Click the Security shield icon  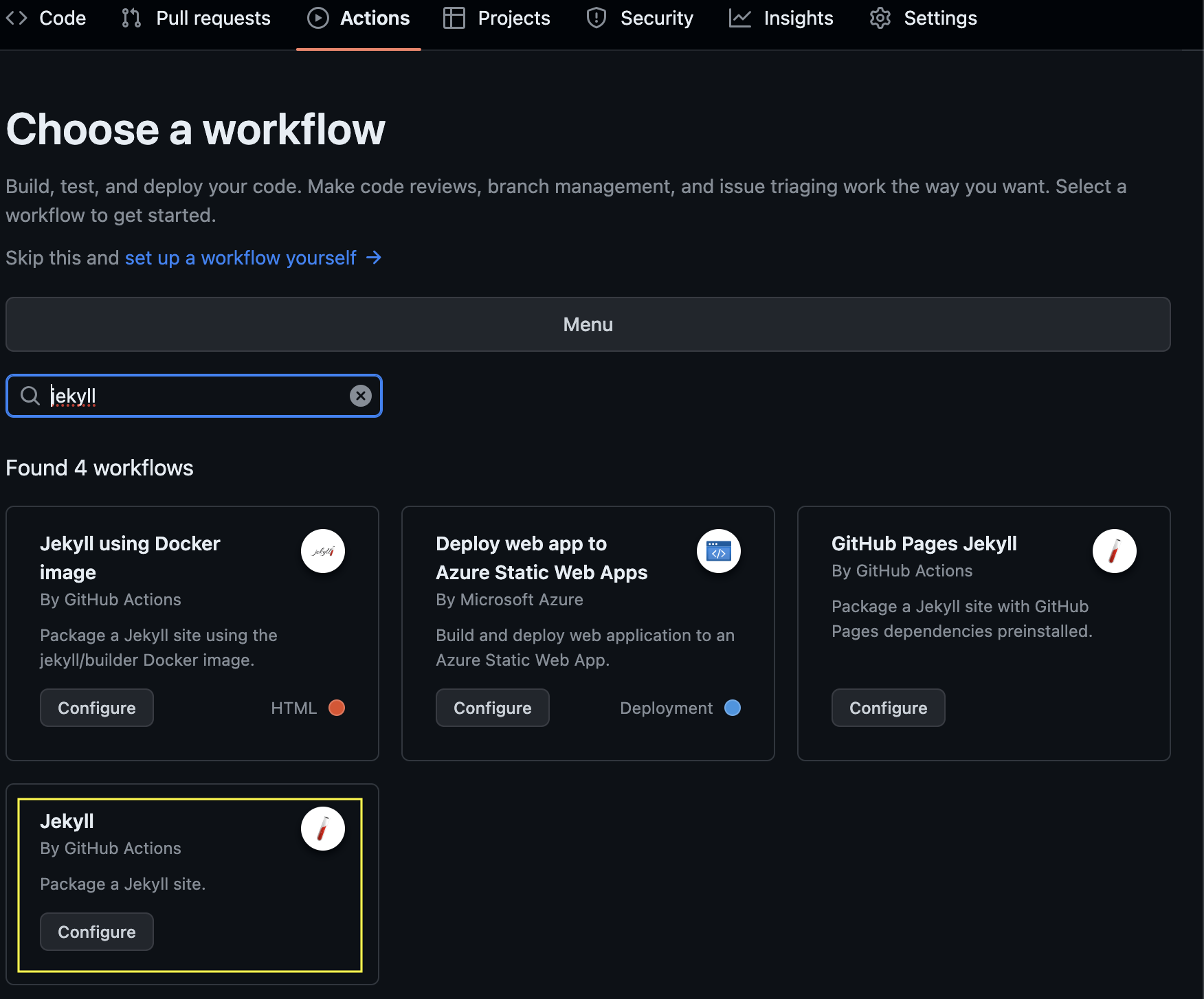click(x=597, y=19)
